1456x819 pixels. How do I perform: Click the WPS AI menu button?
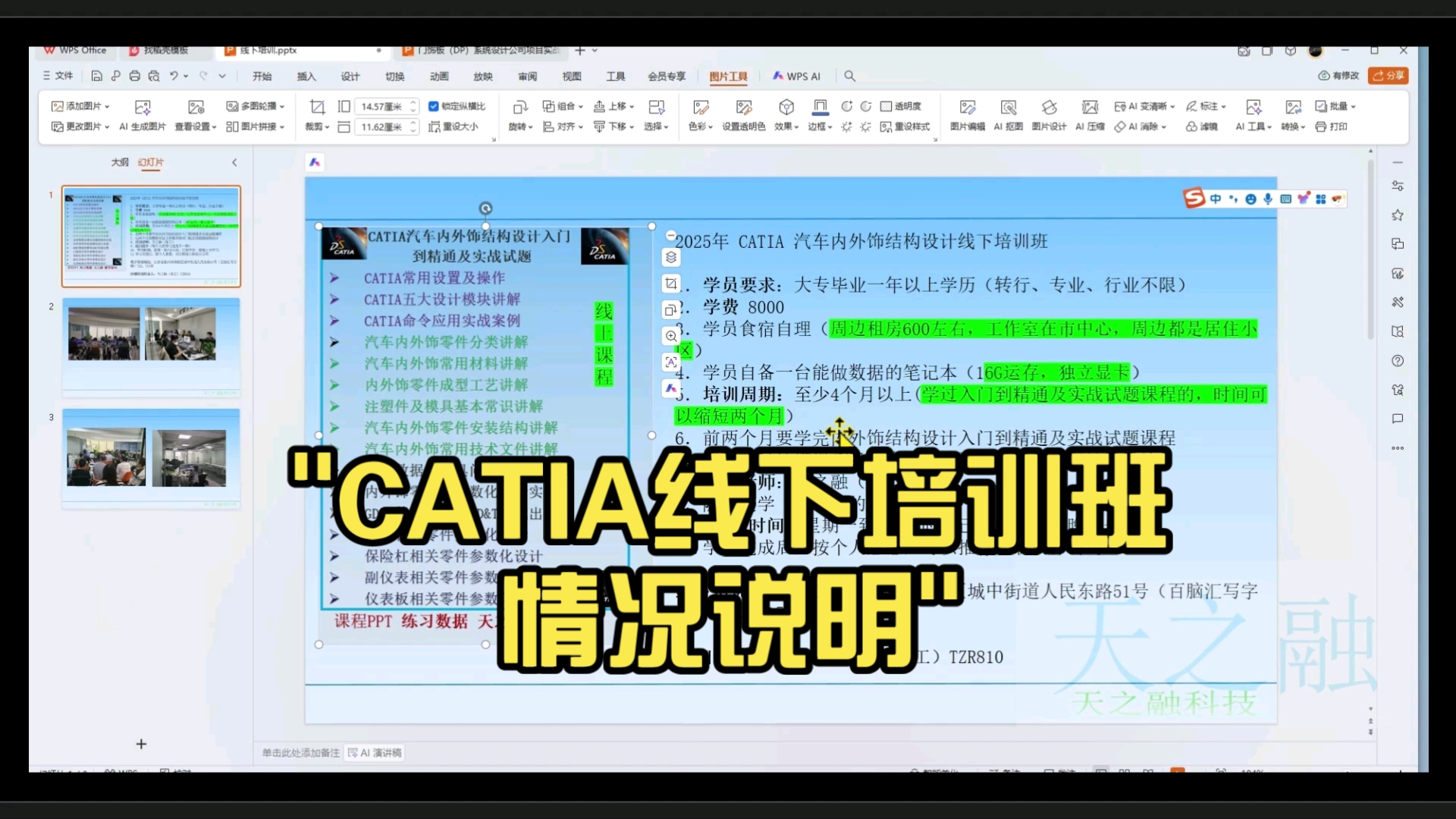796,76
